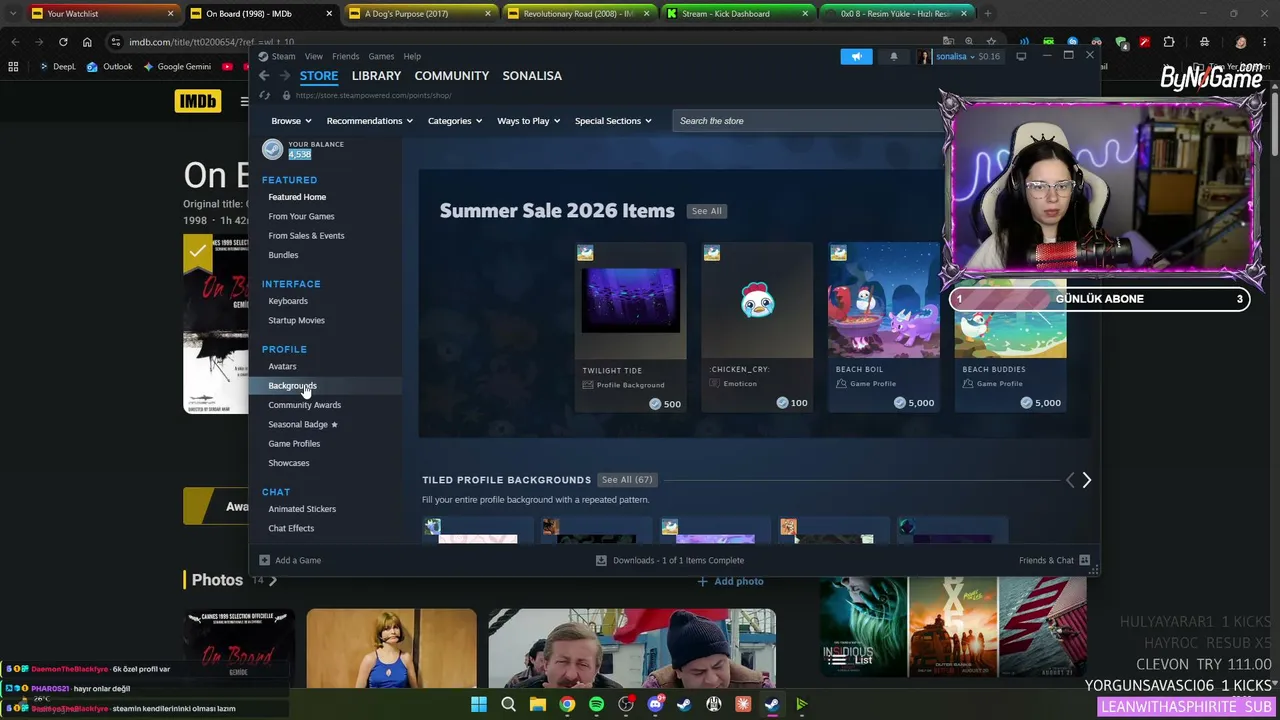Switch to the STORE tab
1280x720 pixels.
319,76
